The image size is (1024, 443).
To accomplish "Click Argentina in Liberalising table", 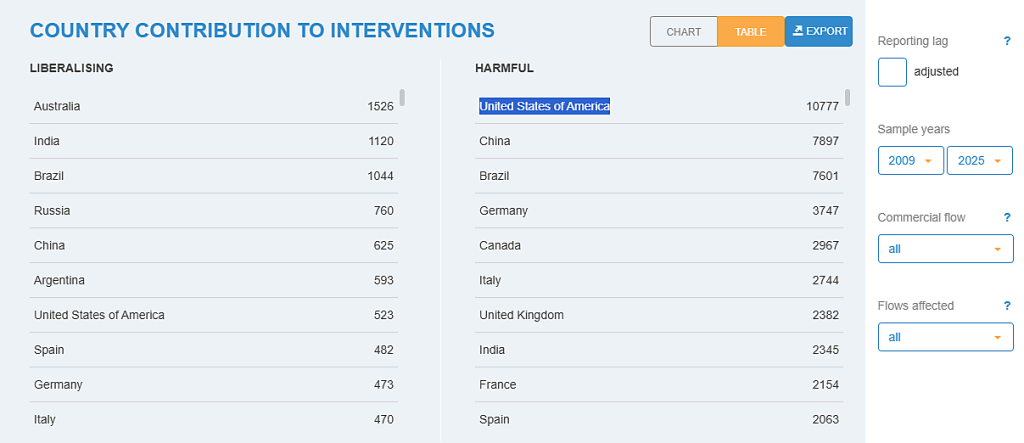I will pyautogui.click(x=59, y=280).
